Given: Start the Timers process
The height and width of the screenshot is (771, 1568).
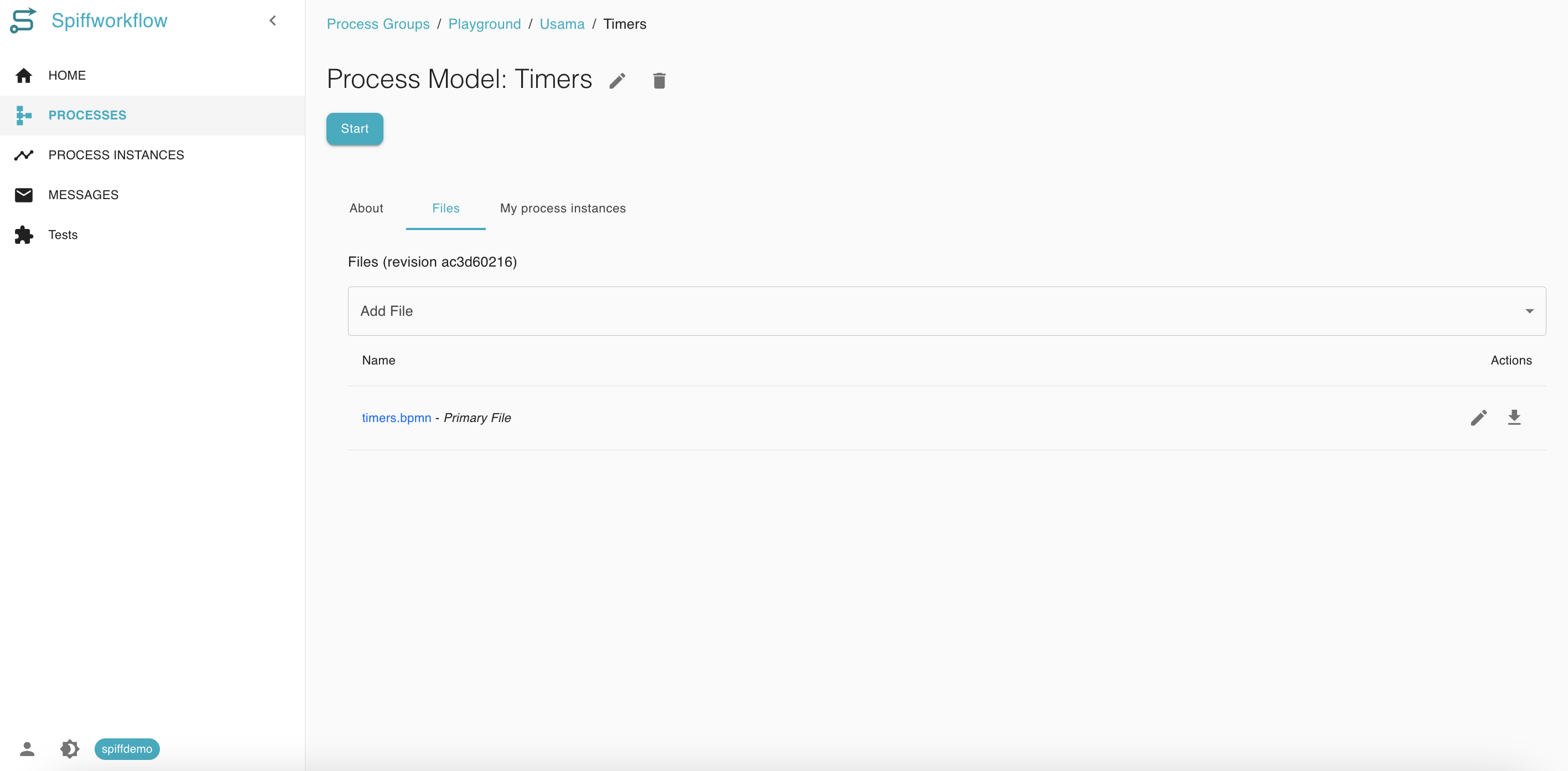Looking at the screenshot, I should [355, 128].
